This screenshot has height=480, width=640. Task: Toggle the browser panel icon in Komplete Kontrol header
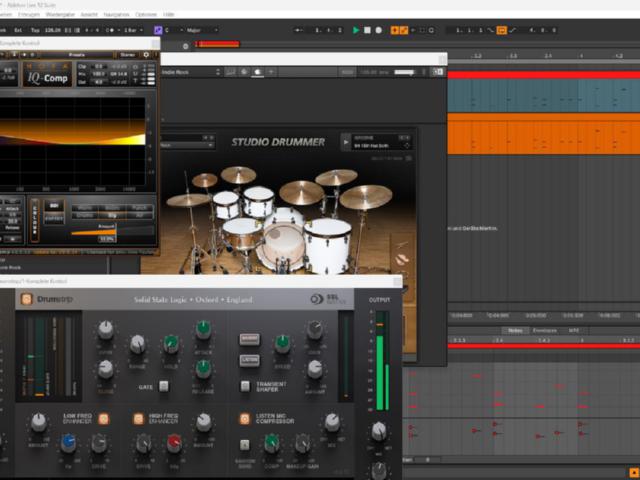(x=438, y=72)
